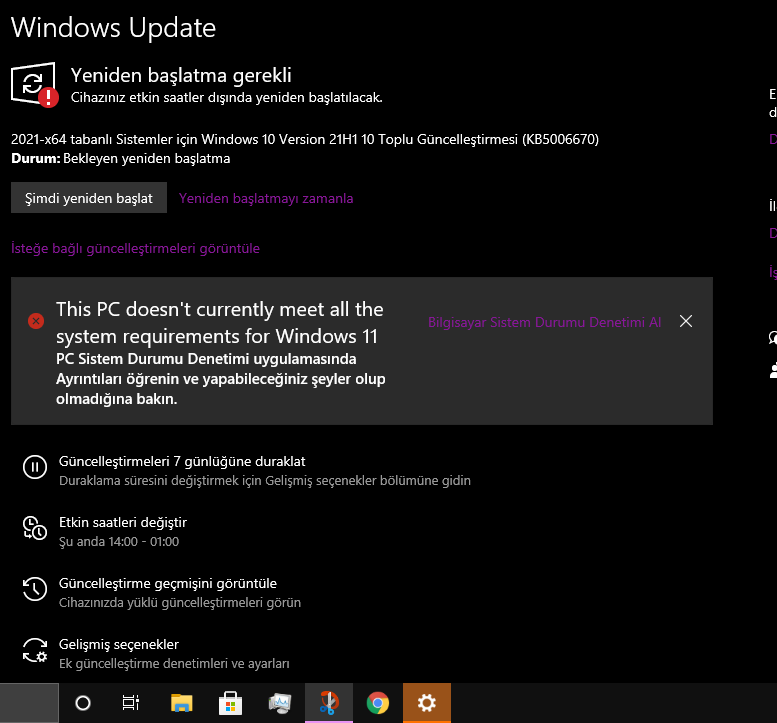
Task: Click update name text containing KB5006670
Action: click(305, 139)
